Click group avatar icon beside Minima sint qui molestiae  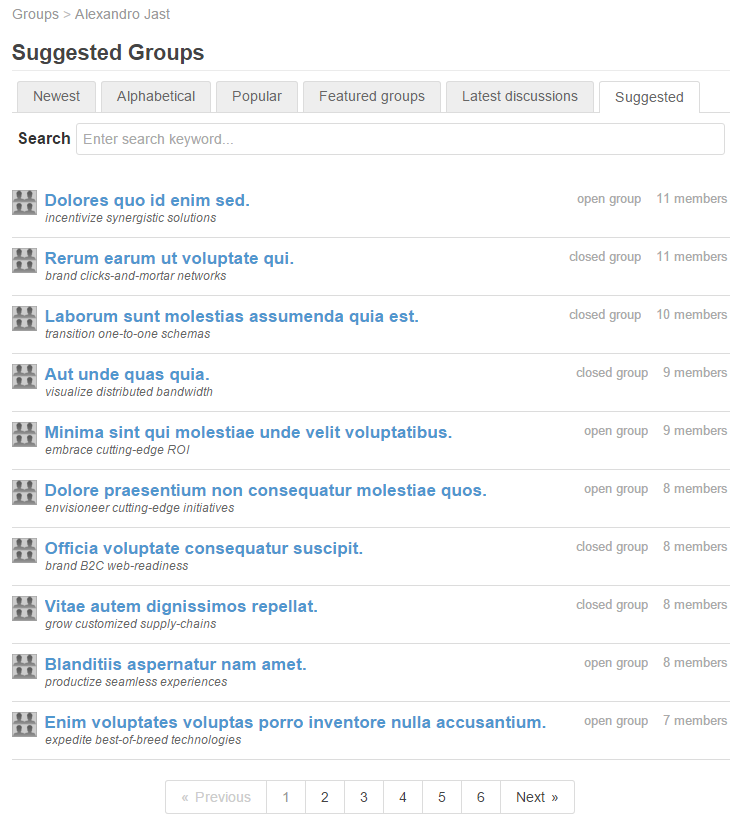(x=25, y=435)
